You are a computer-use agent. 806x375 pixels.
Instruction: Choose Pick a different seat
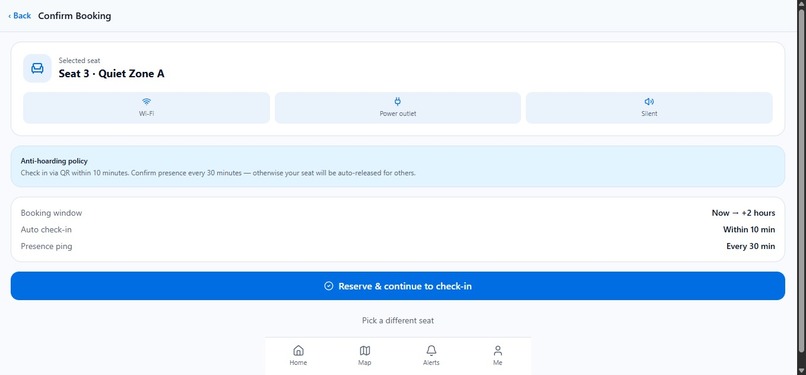click(397, 321)
